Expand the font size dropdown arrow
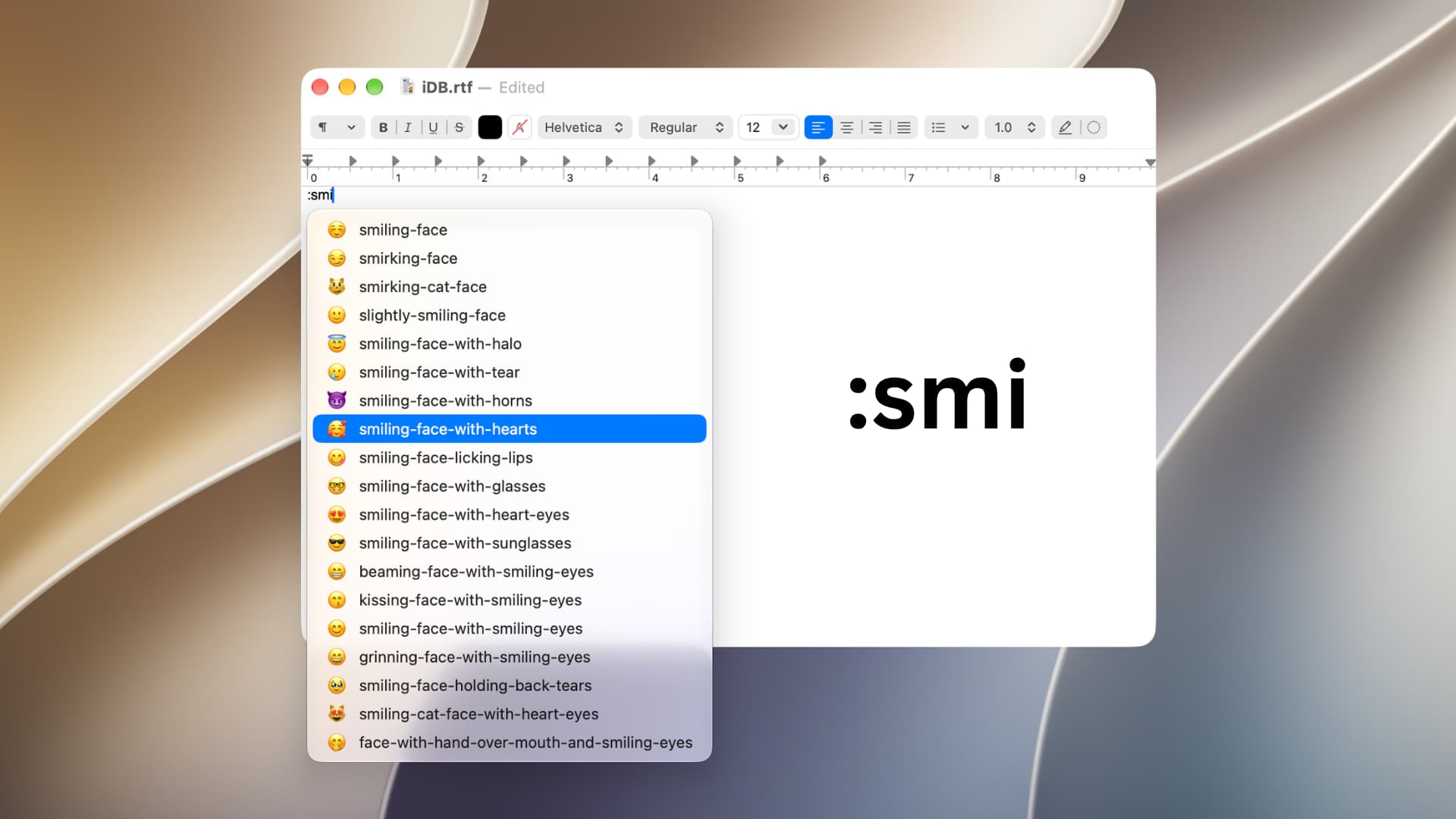This screenshot has width=1456, height=819. click(783, 127)
